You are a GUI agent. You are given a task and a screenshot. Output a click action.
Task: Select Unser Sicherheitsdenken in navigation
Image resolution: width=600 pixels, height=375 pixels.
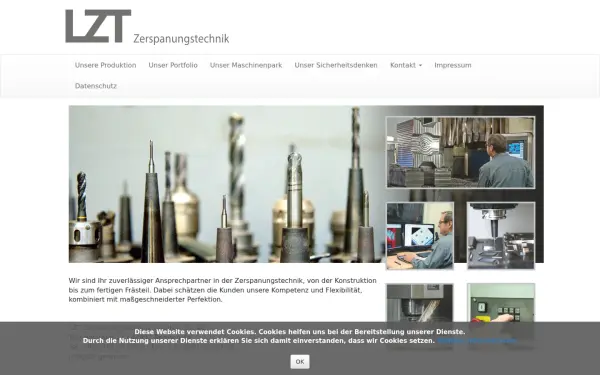[336, 65]
